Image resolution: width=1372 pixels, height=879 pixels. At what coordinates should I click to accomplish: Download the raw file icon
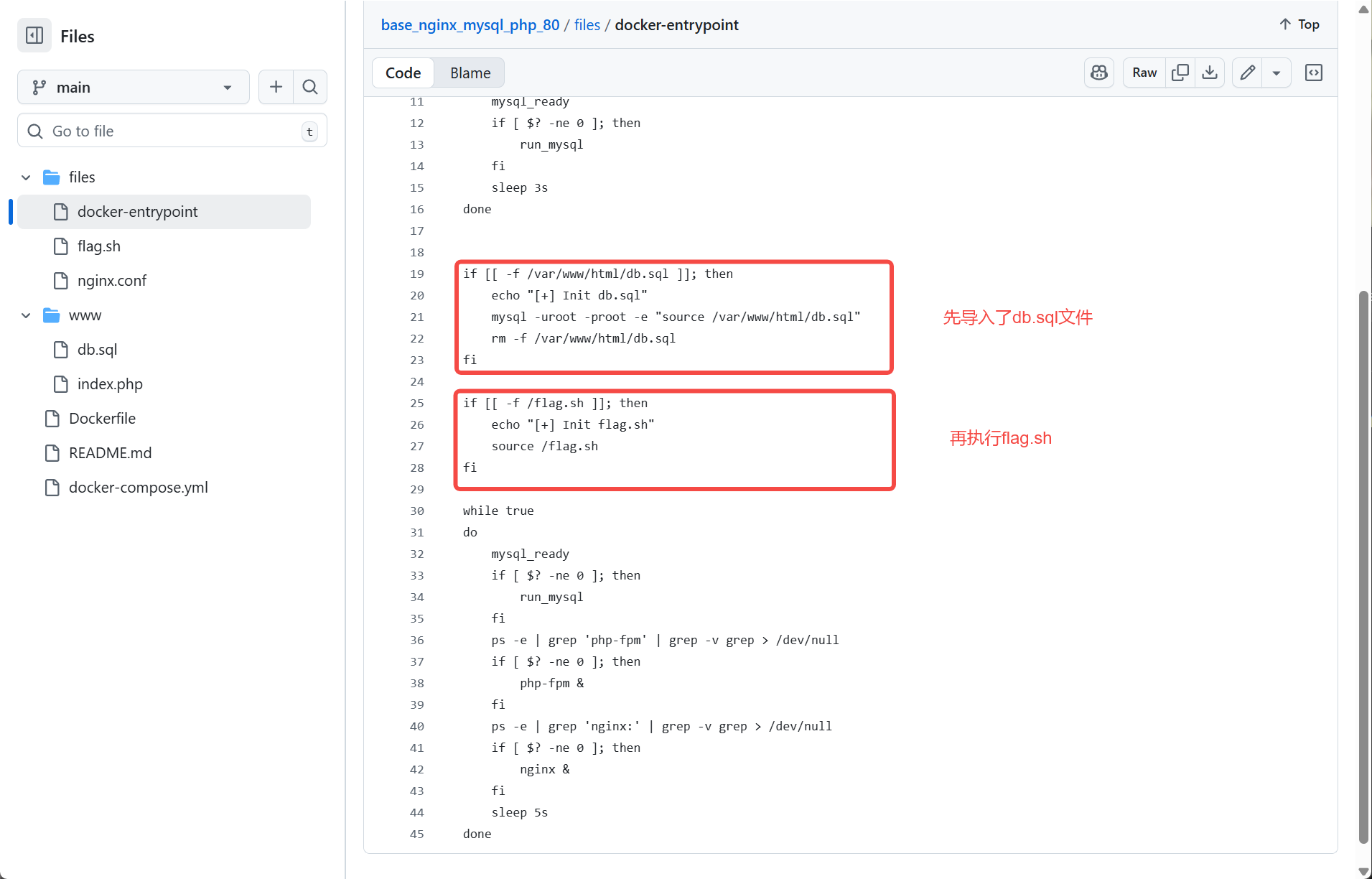pyautogui.click(x=1210, y=73)
